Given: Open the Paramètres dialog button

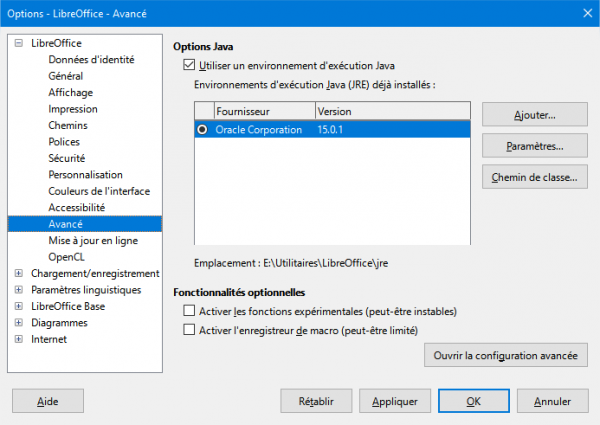Looking at the screenshot, I should 533,146.
